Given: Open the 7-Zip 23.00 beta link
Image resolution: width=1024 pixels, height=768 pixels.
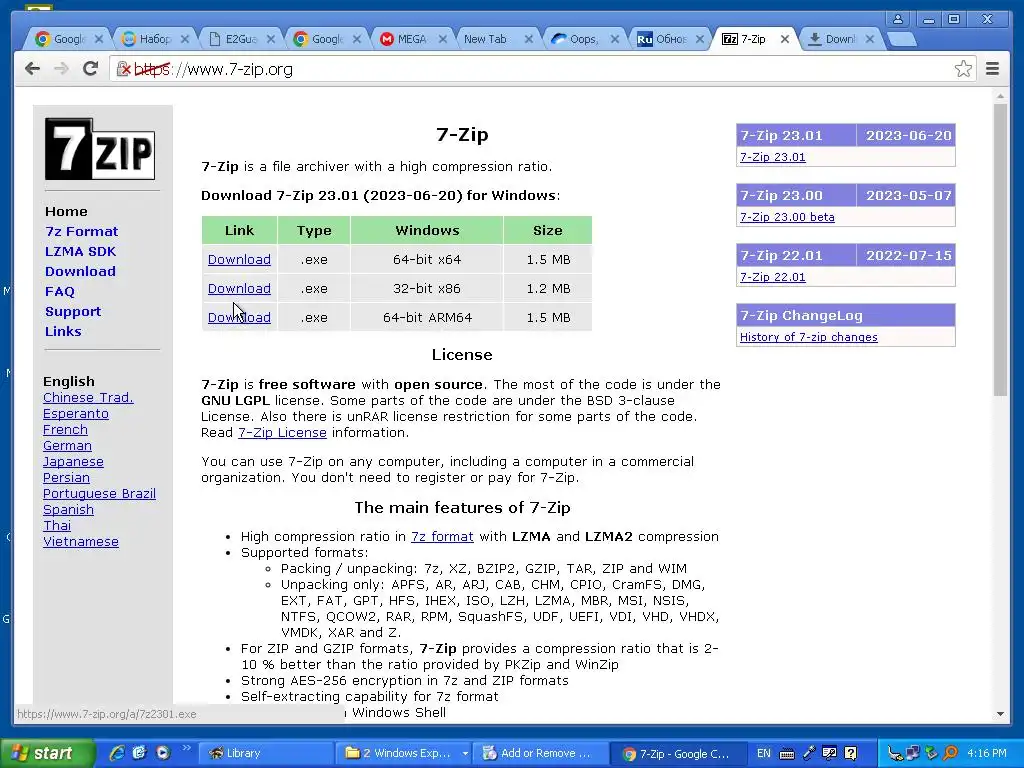Looking at the screenshot, I should (x=787, y=217).
